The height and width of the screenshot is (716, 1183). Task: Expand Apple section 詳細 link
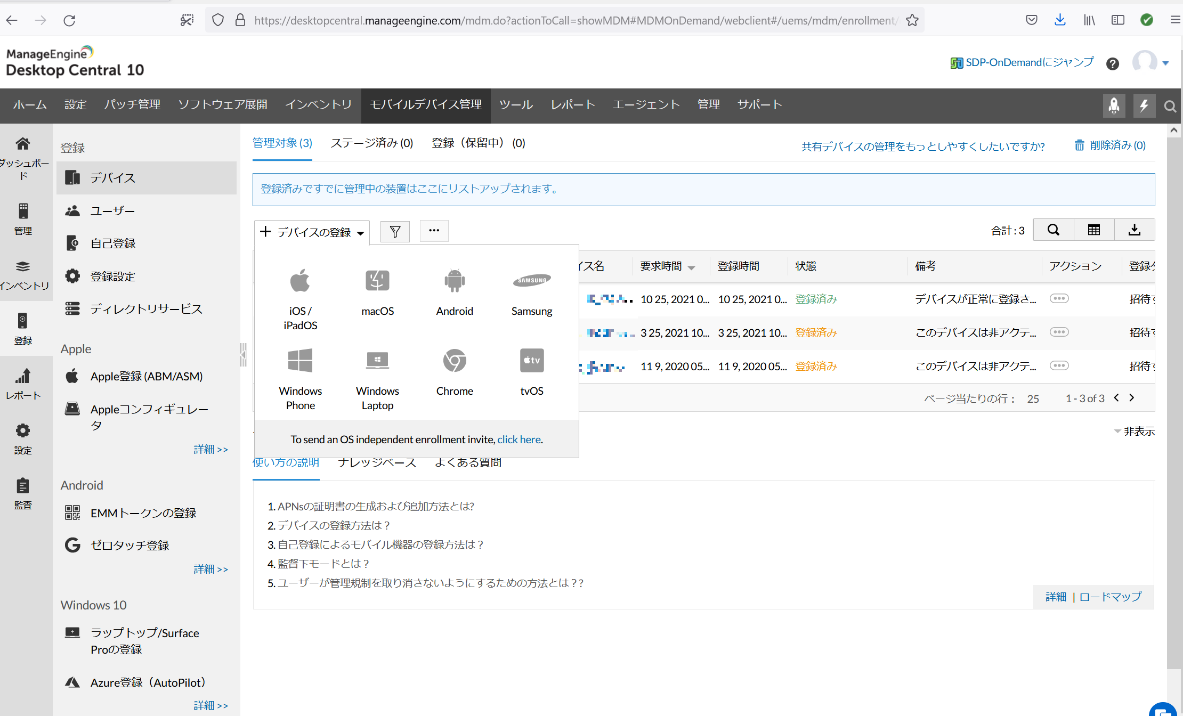(x=210, y=450)
